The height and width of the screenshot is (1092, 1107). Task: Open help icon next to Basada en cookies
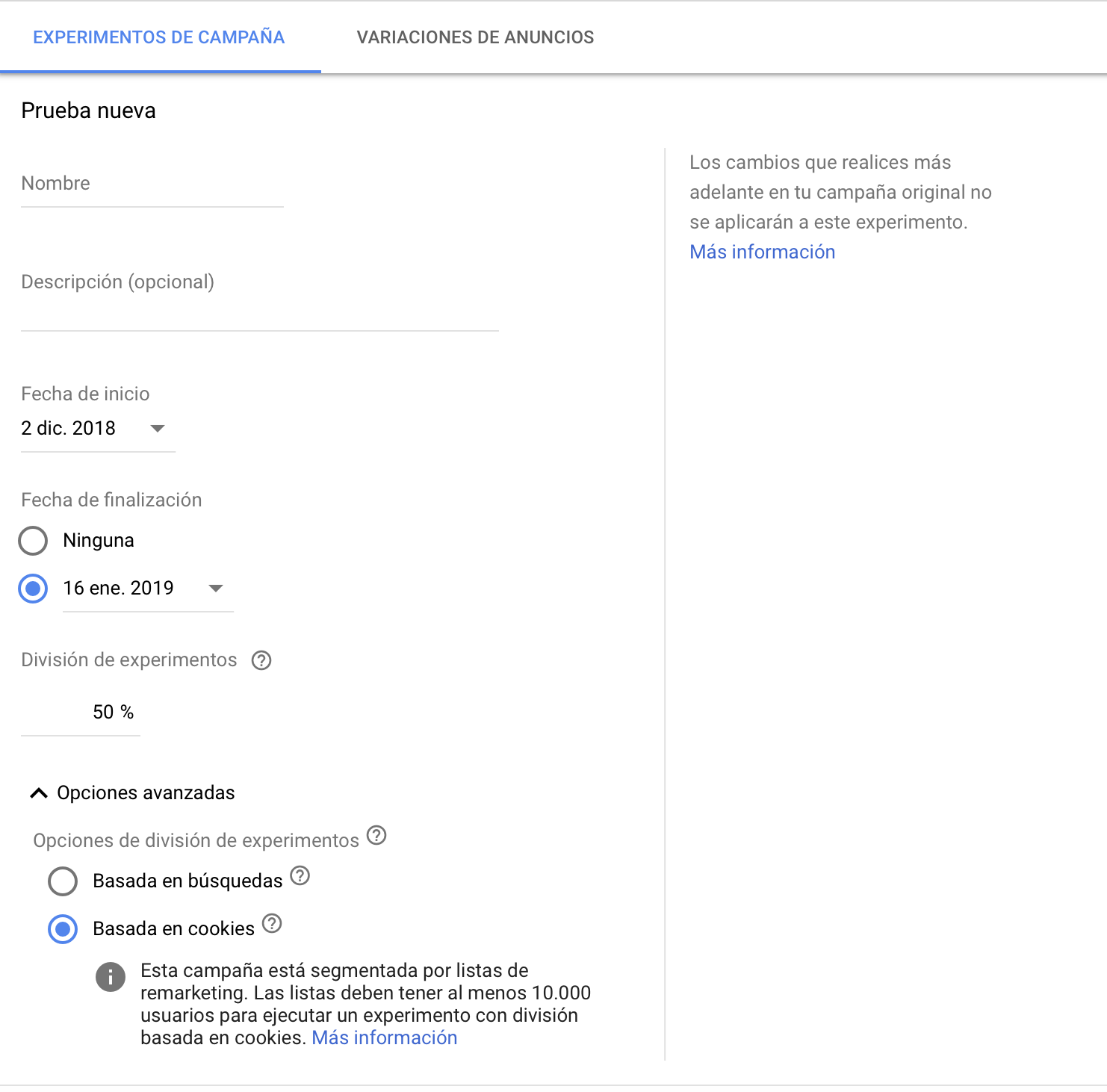click(x=273, y=924)
